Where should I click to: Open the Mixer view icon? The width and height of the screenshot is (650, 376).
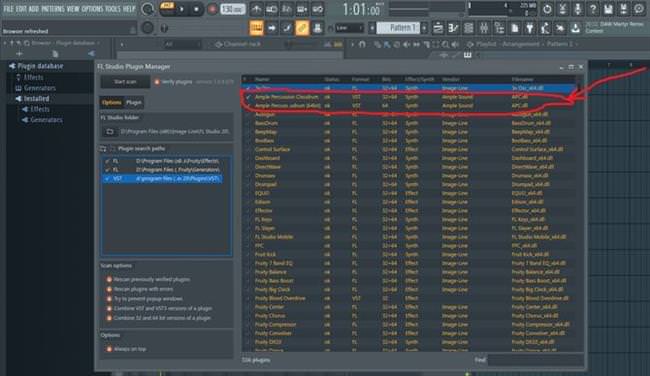(x=484, y=28)
